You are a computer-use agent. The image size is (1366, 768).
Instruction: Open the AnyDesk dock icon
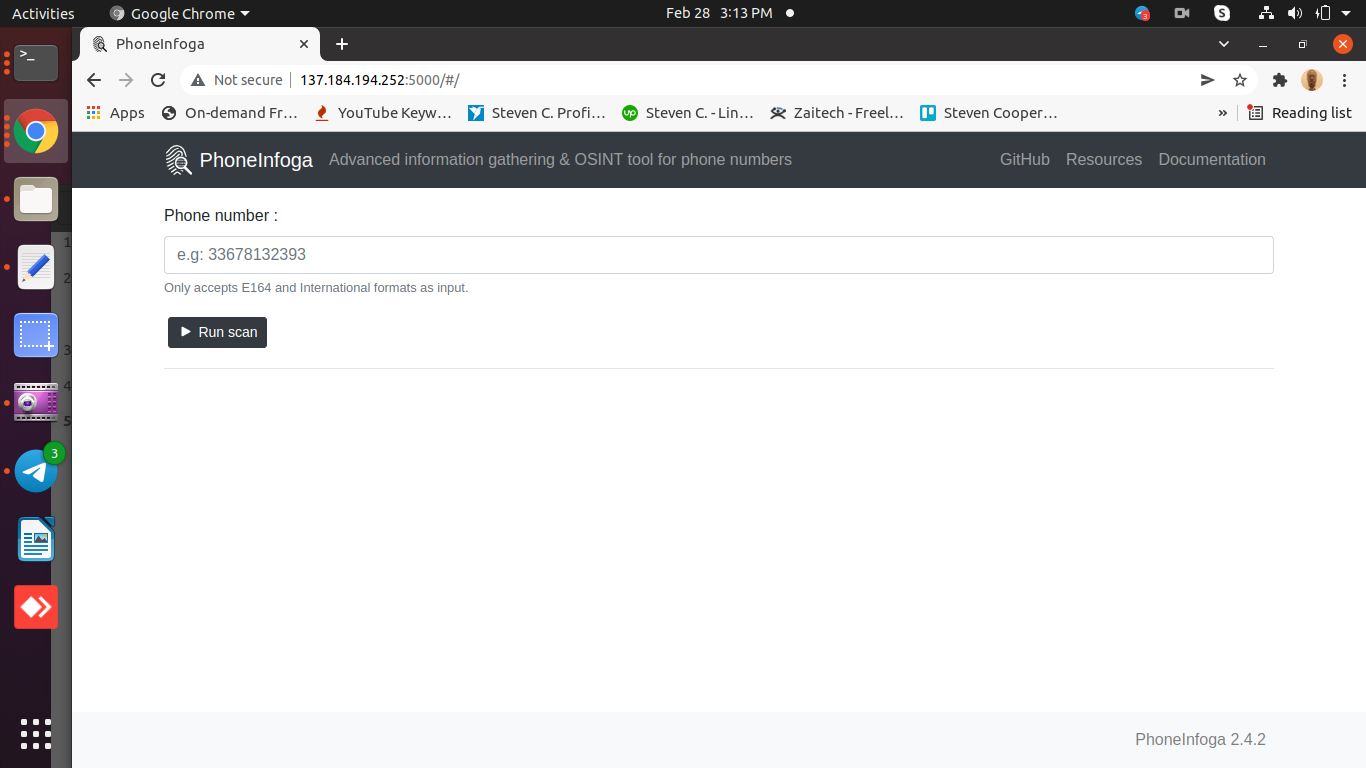click(x=36, y=607)
